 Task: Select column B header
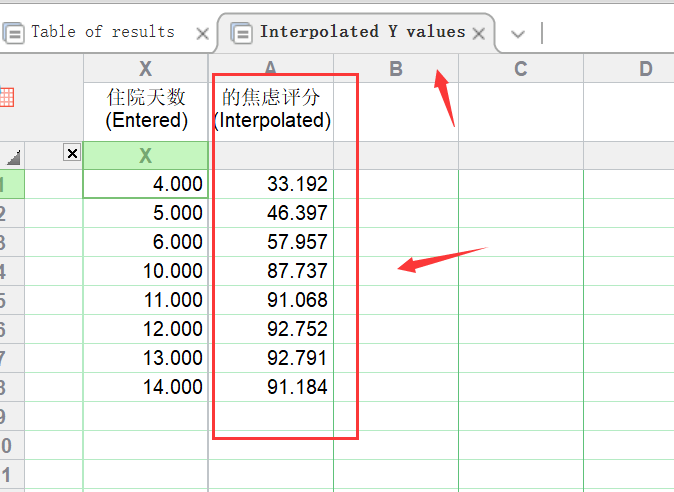(x=396, y=68)
